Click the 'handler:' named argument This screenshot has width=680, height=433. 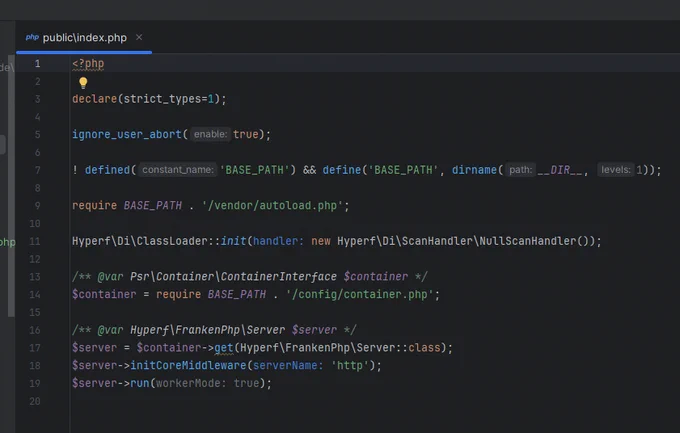click(278, 241)
